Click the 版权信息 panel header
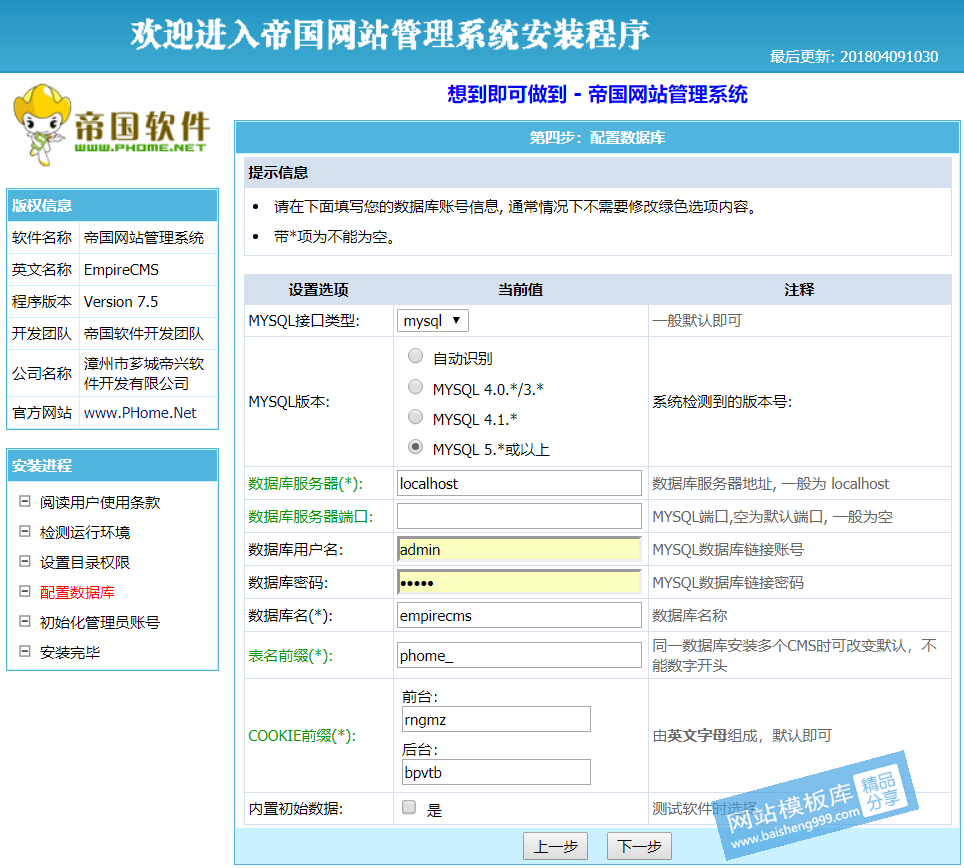 click(112, 205)
